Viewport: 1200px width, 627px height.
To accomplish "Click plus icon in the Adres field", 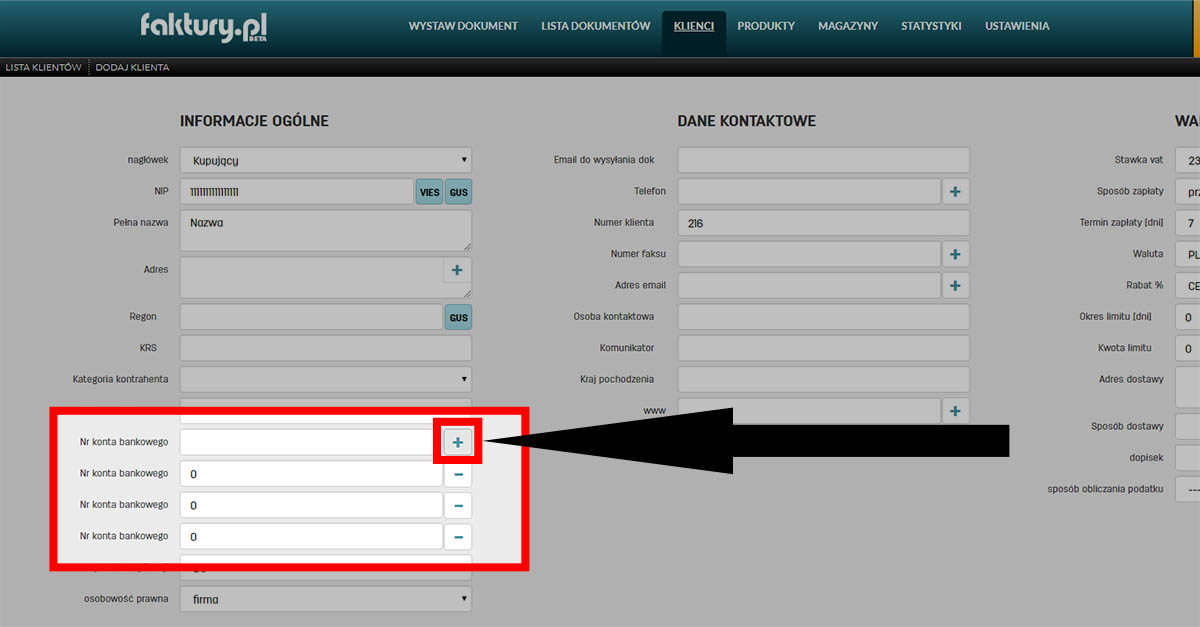I will click(457, 270).
